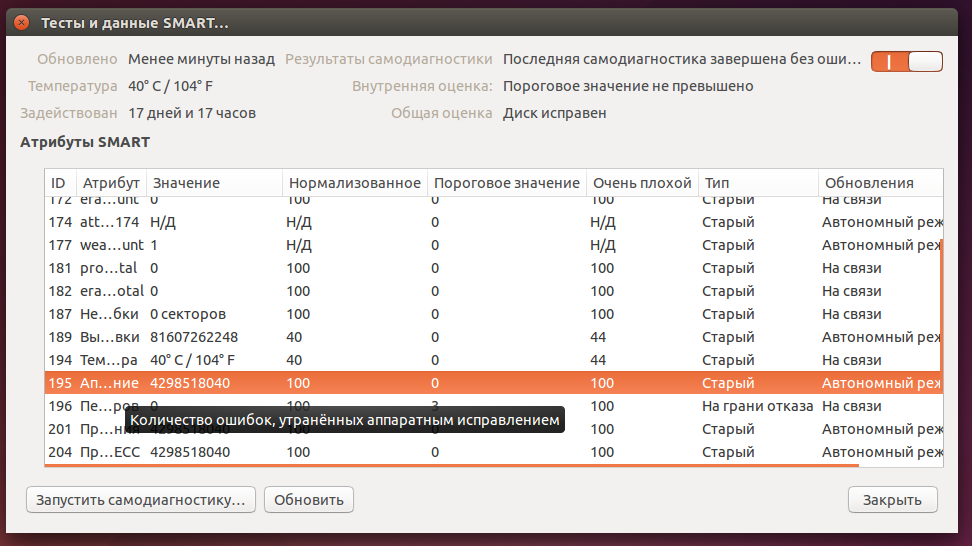Screen dimensions: 972x546
Task: Select attribute row 204 at the table bottom
Action: [400, 452]
